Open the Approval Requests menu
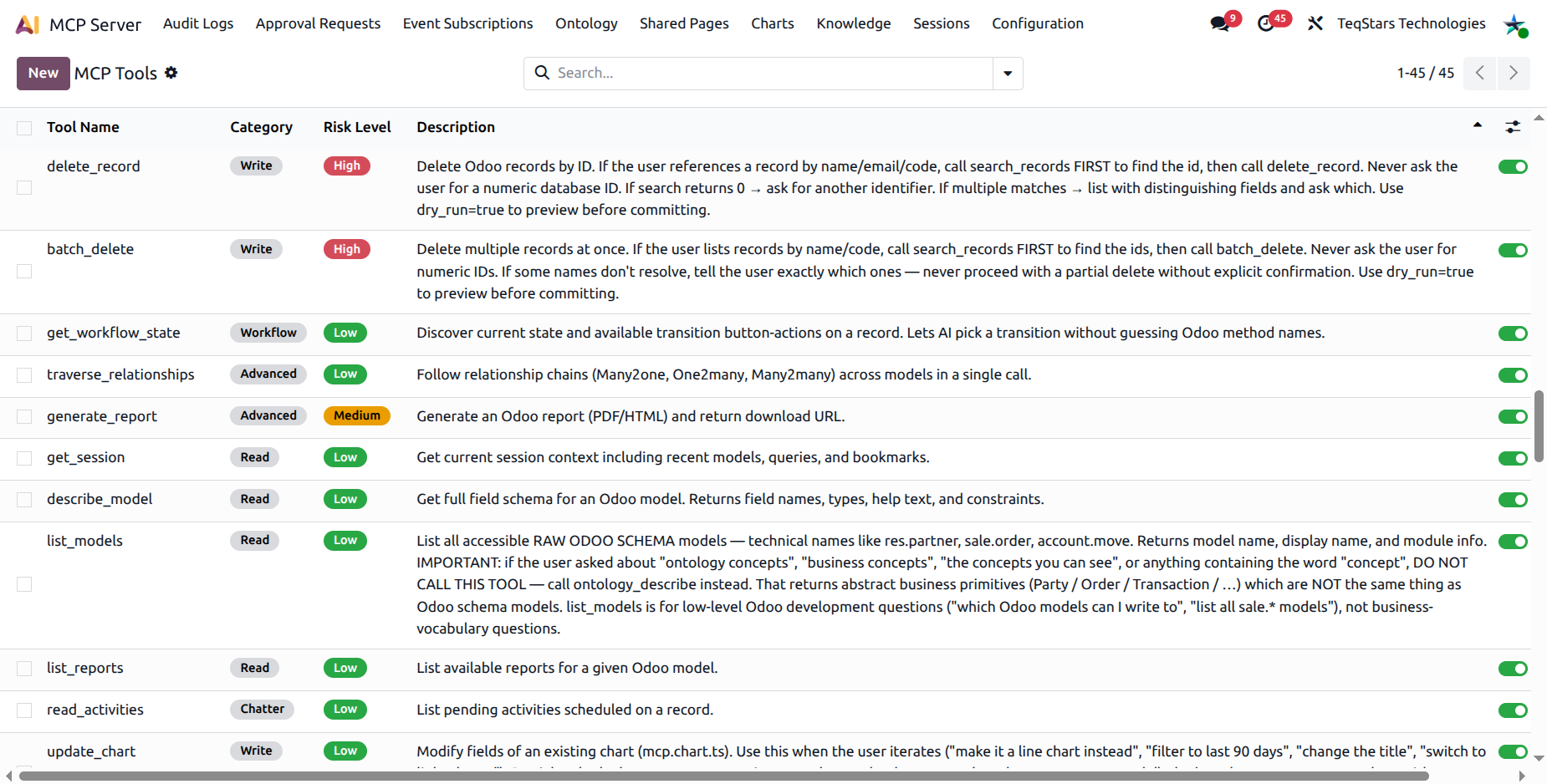This screenshot has height=784, width=1547. point(318,23)
